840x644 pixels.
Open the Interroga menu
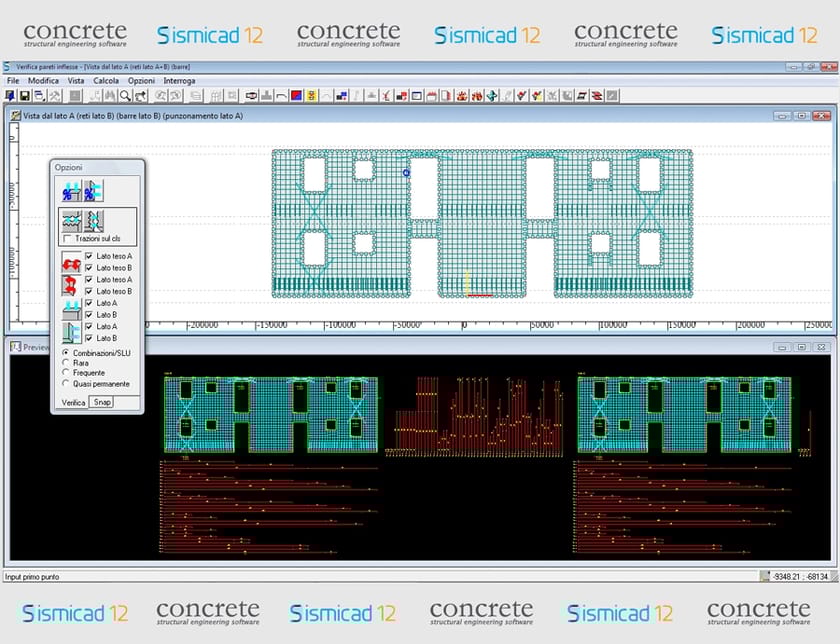[x=178, y=80]
